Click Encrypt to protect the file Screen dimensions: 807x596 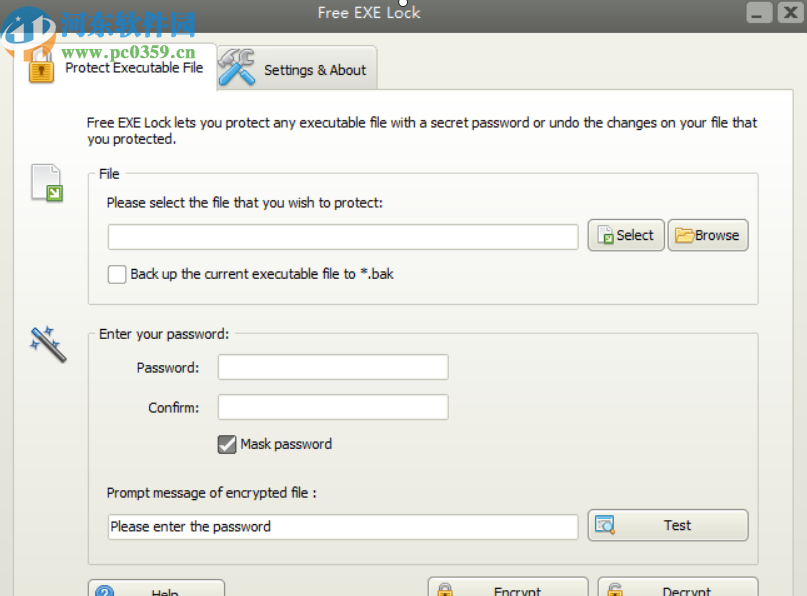pyautogui.click(x=508, y=590)
